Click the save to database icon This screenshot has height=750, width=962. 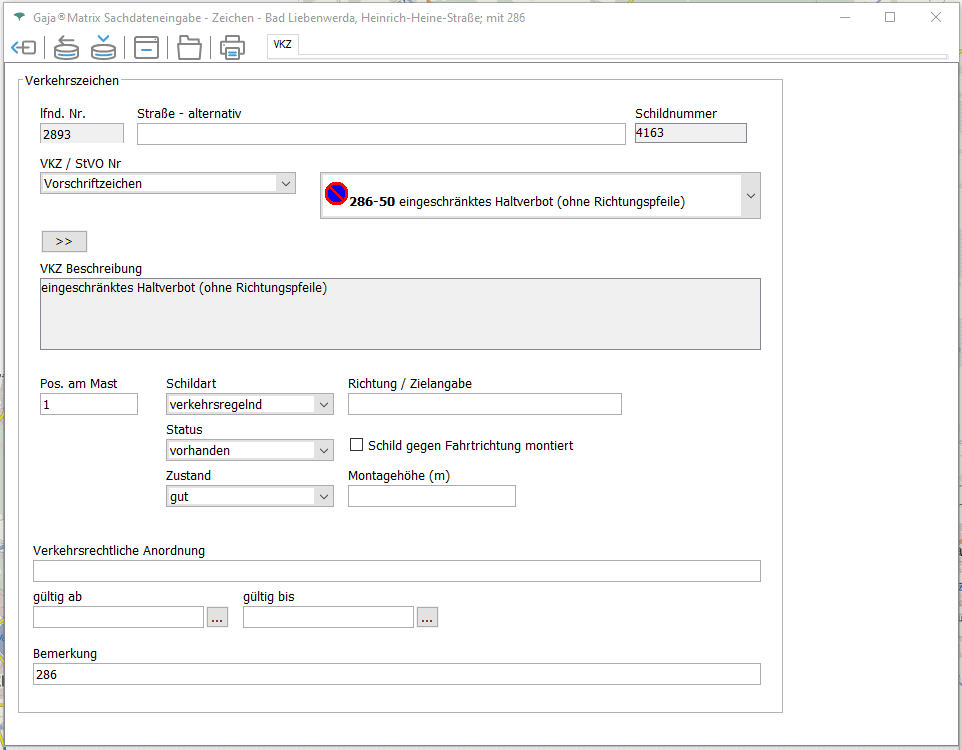tap(103, 47)
